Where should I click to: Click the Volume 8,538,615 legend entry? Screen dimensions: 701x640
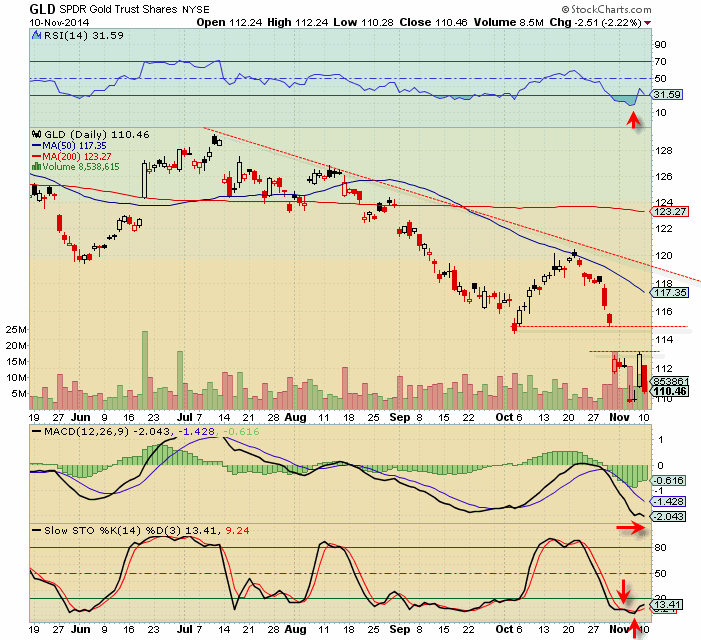(81, 167)
